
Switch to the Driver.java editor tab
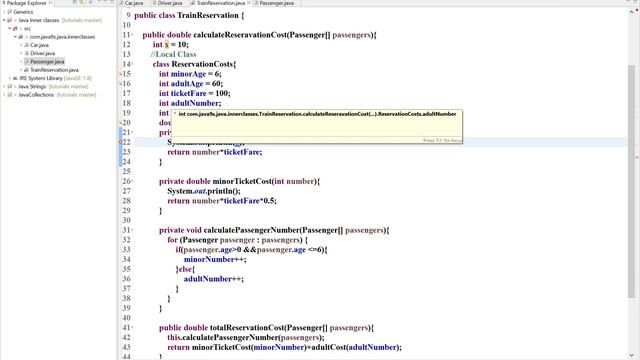point(167,3)
